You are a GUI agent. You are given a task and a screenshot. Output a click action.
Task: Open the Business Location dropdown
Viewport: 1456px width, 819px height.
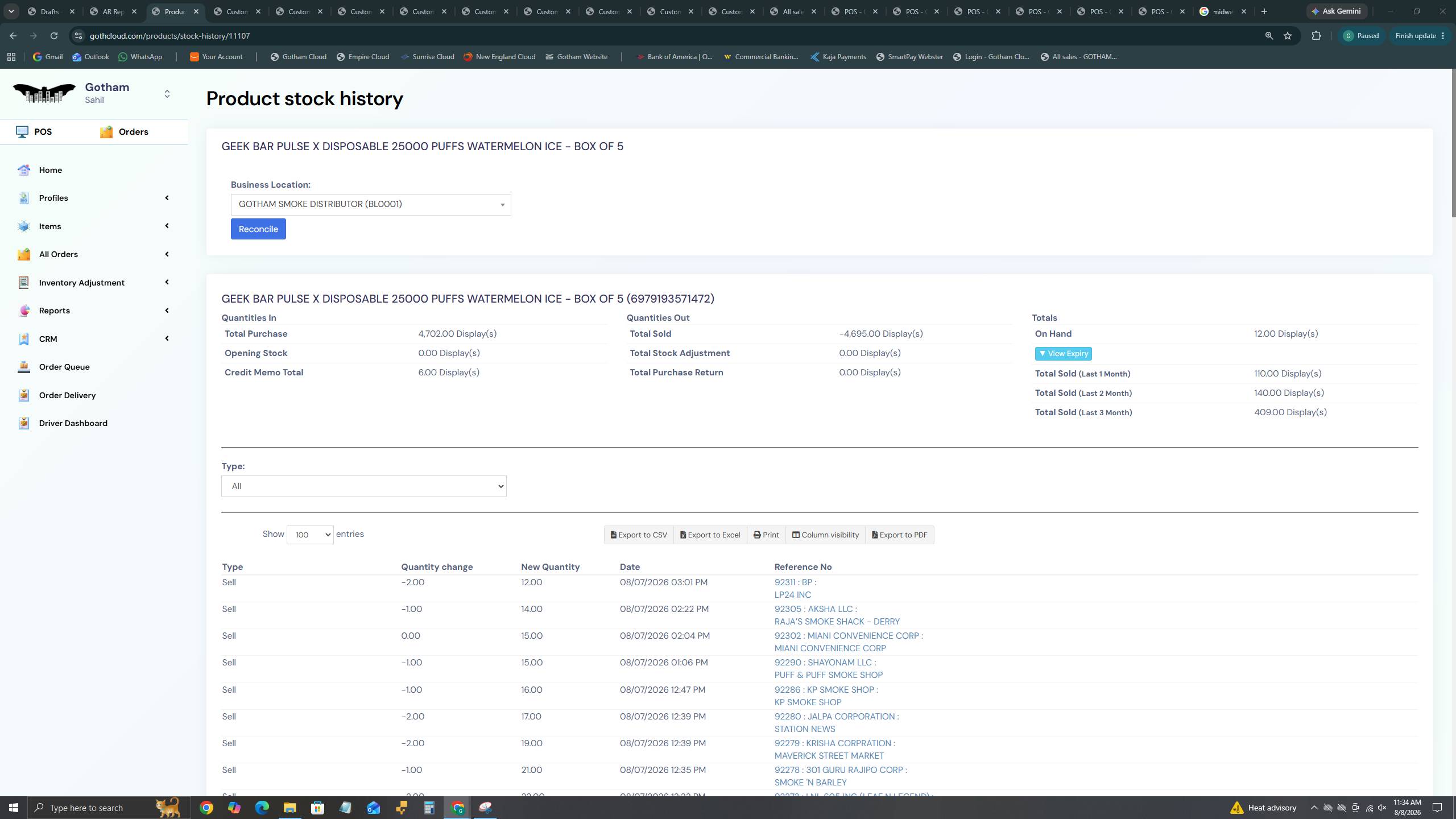click(x=371, y=205)
